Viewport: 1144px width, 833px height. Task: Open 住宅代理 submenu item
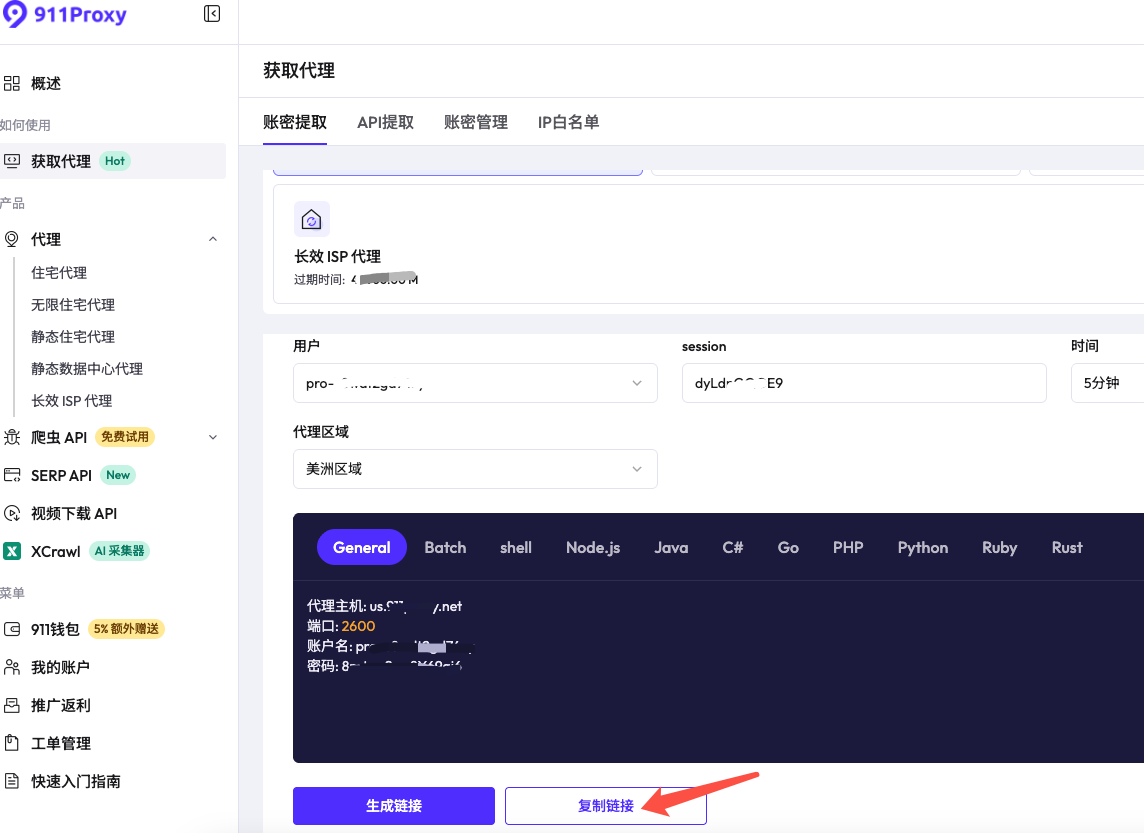pyautogui.click(x=58, y=273)
